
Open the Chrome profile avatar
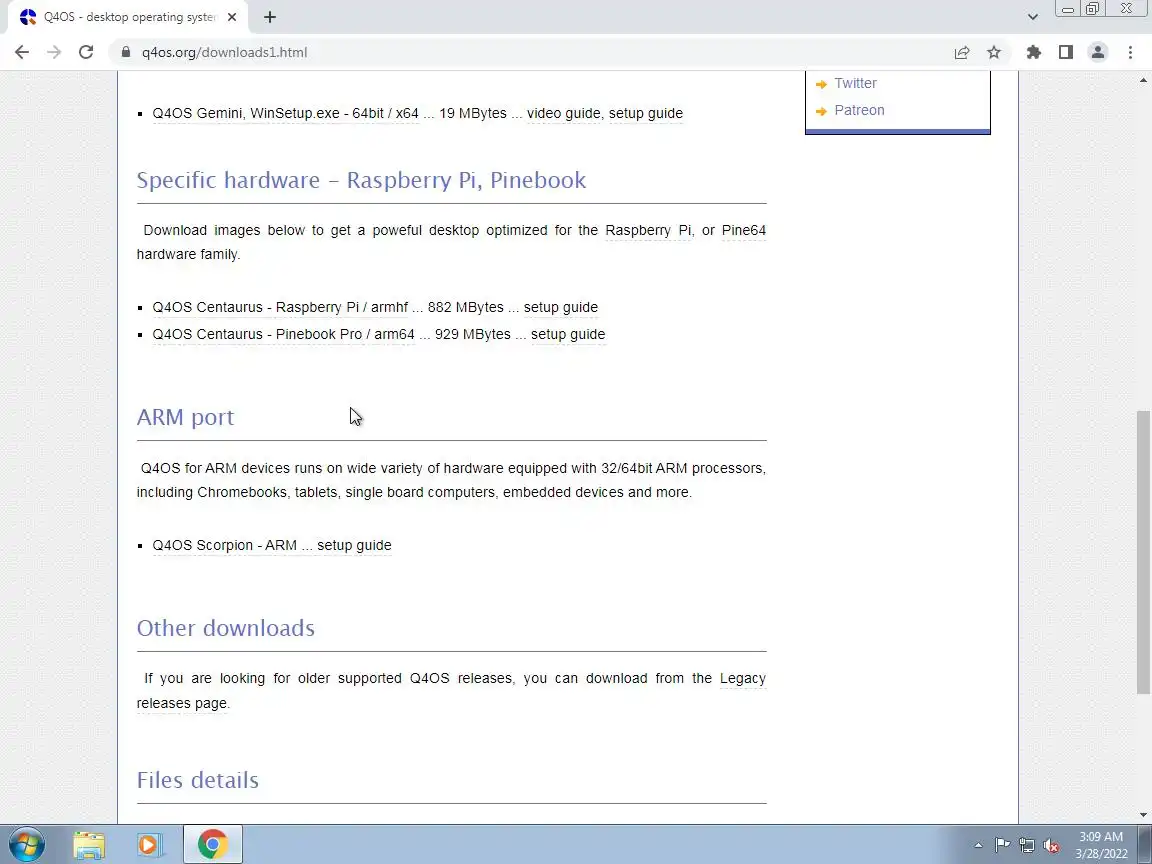tap(1098, 52)
